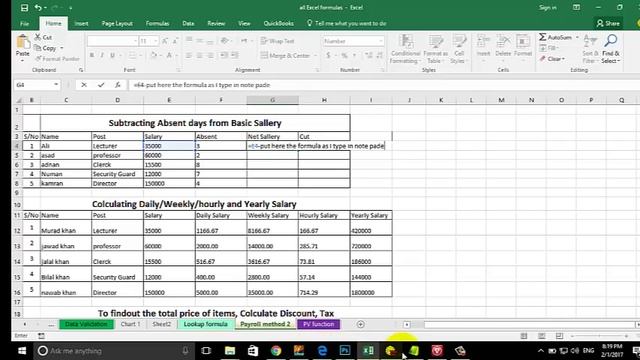640x360 pixels.
Task: Click the Paste clipboard icon
Action: pyautogui.click(x=23, y=42)
